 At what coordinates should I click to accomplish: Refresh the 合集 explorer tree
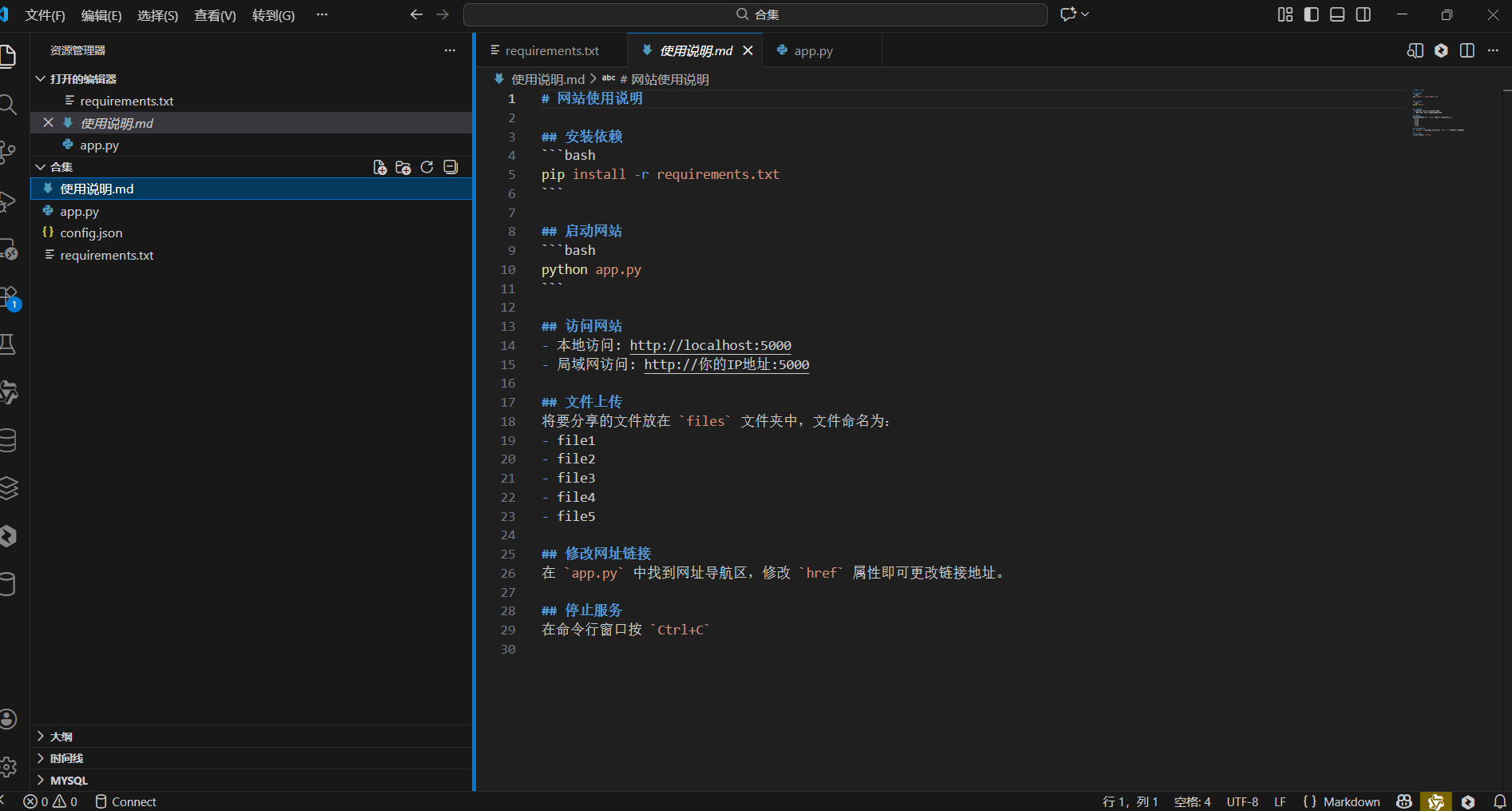coord(427,167)
